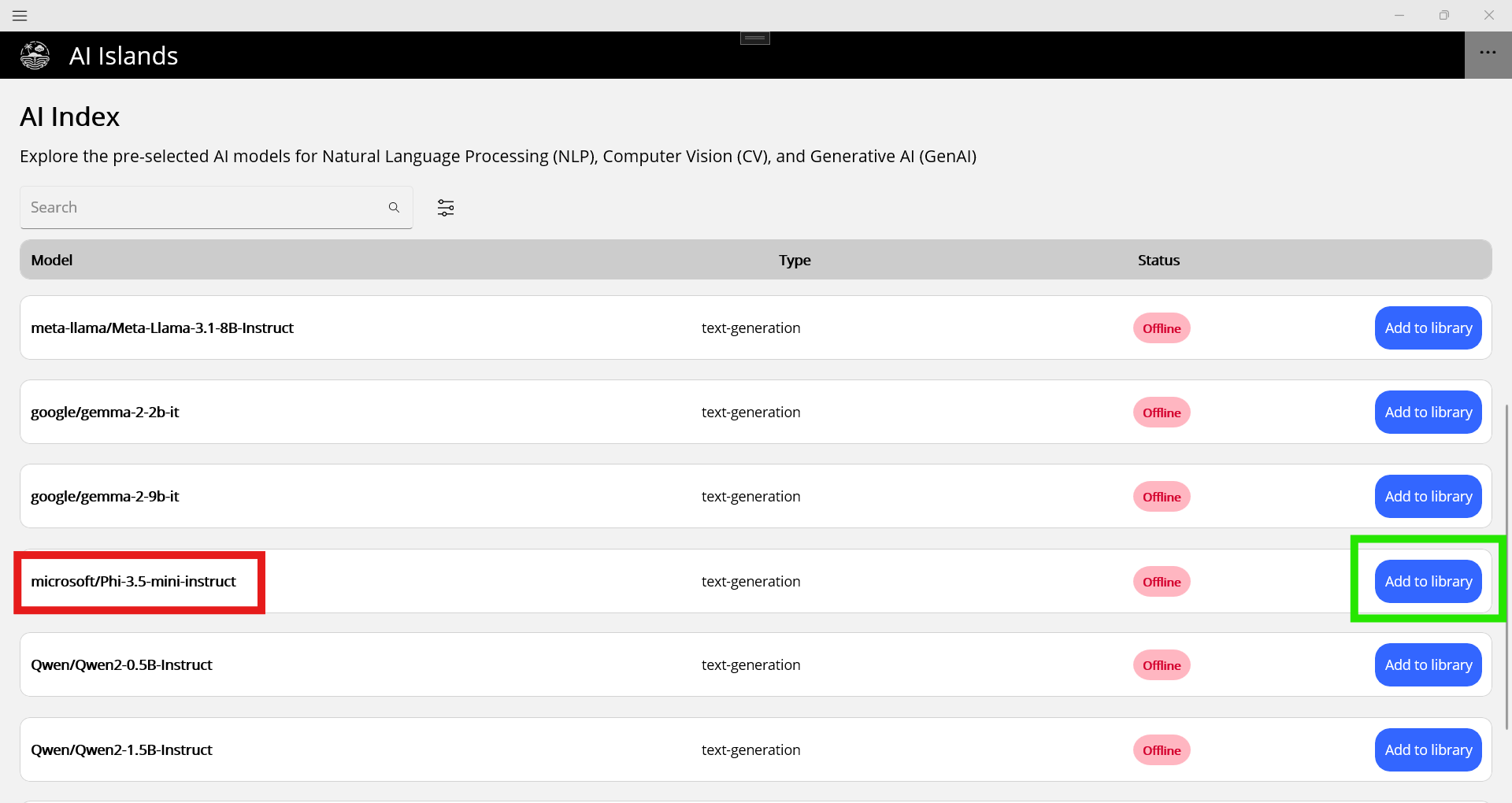Click text-generation type for Qwen2-1.5B-Instruct
Viewport: 1512px width, 803px height.
750,749
